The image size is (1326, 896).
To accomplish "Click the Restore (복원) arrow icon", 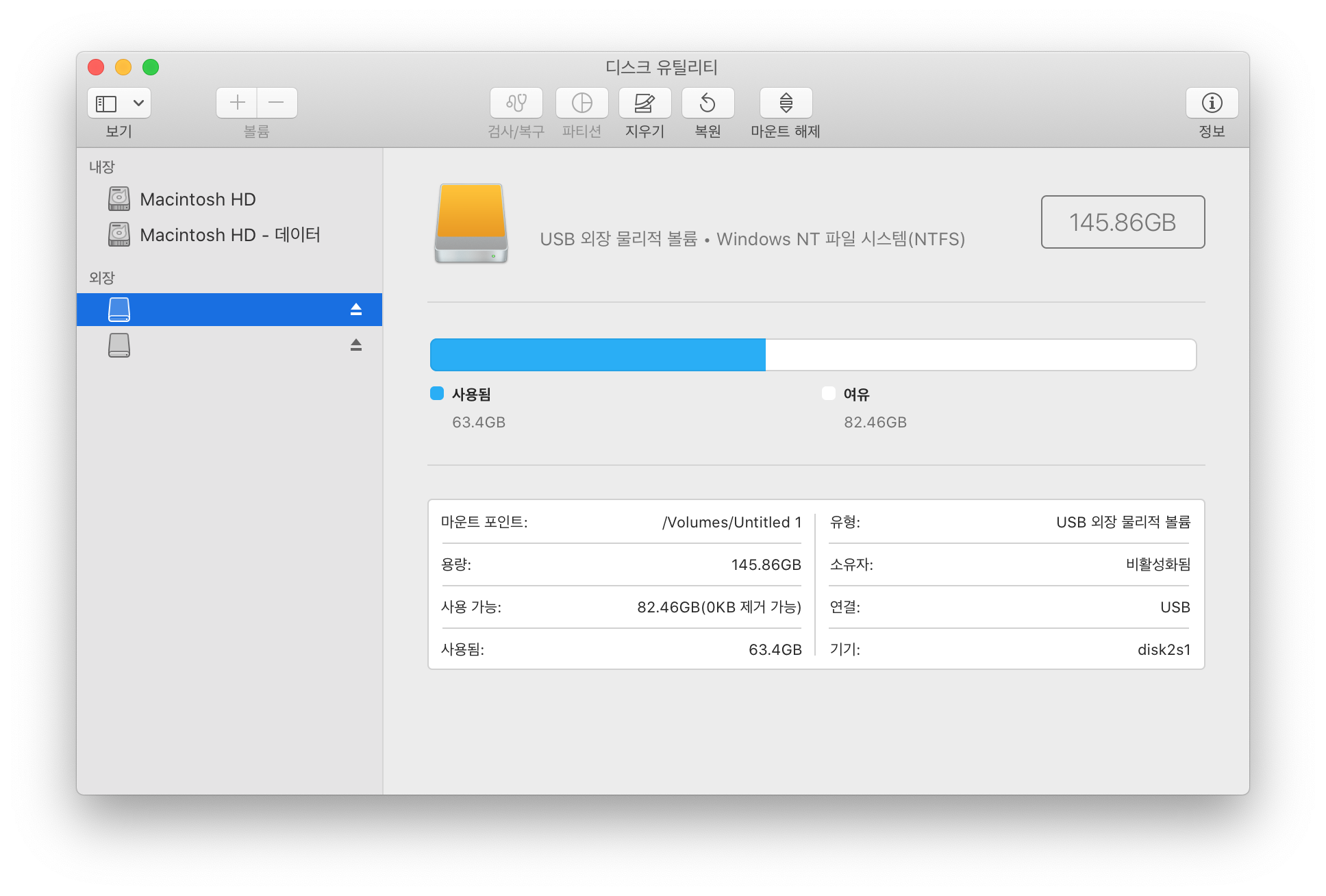I will click(x=708, y=103).
